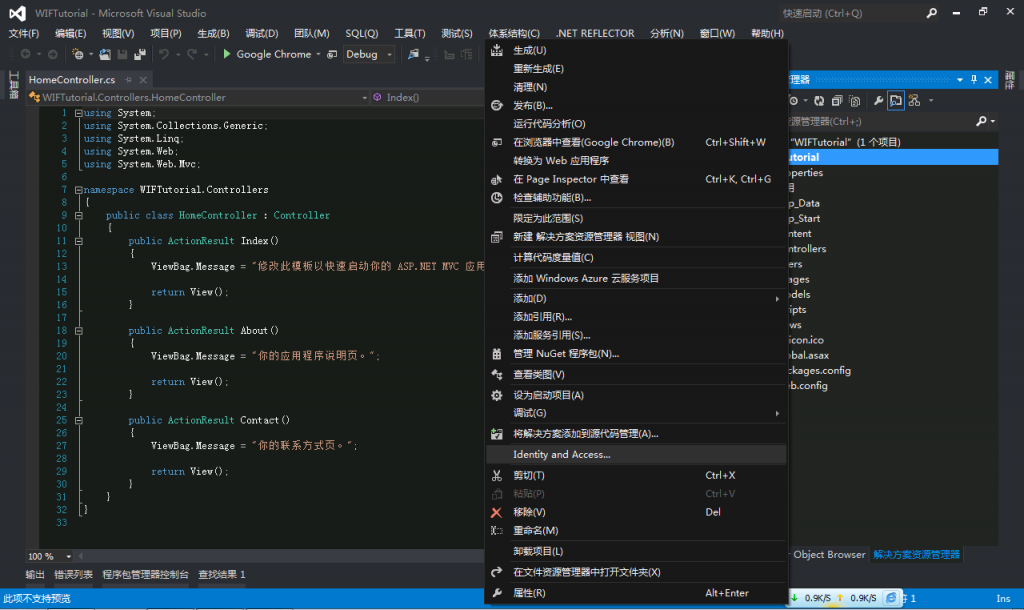The width and height of the screenshot is (1024, 610).
Task: Click the Navigate Backward toolbar arrow
Action: pos(25,54)
